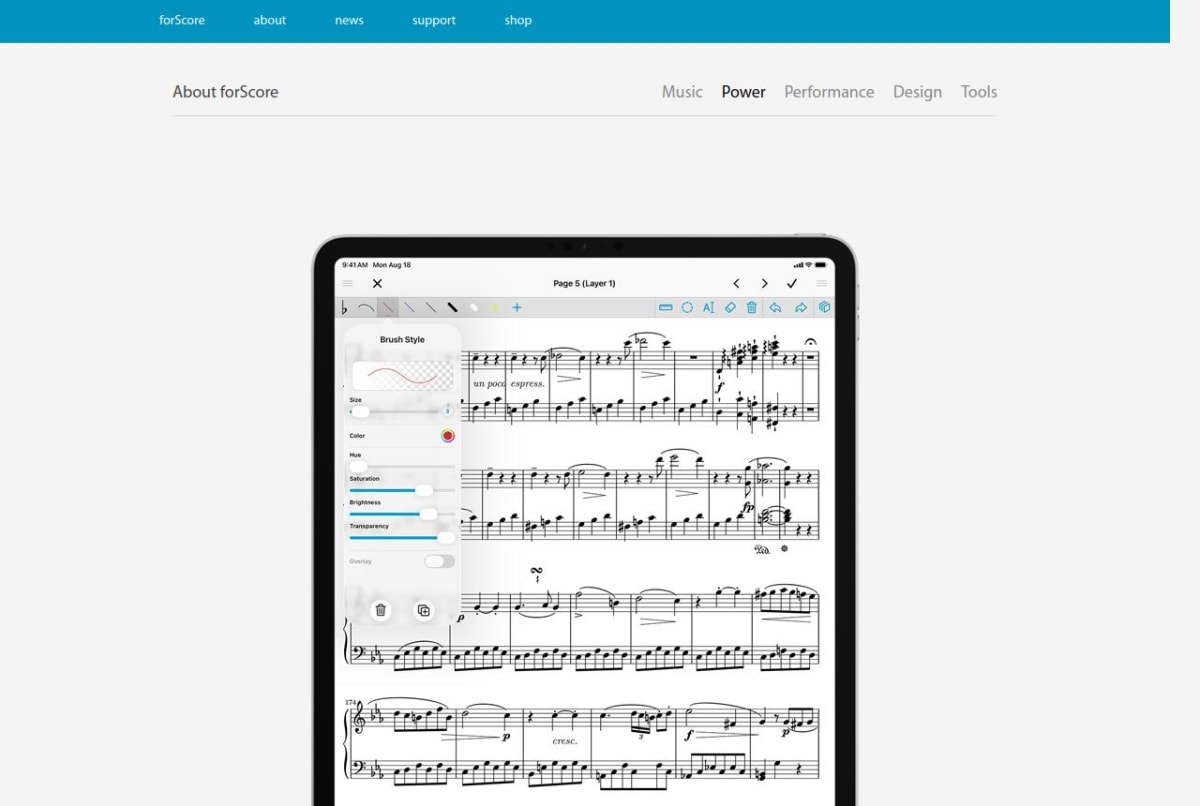Choose the white highlighter preset
This screenshot has width=1200, height=806.
point(474,308)
